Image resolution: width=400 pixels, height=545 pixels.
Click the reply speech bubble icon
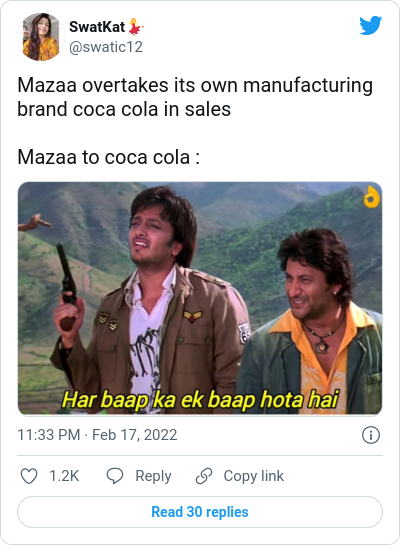click(x=115, y=476)
